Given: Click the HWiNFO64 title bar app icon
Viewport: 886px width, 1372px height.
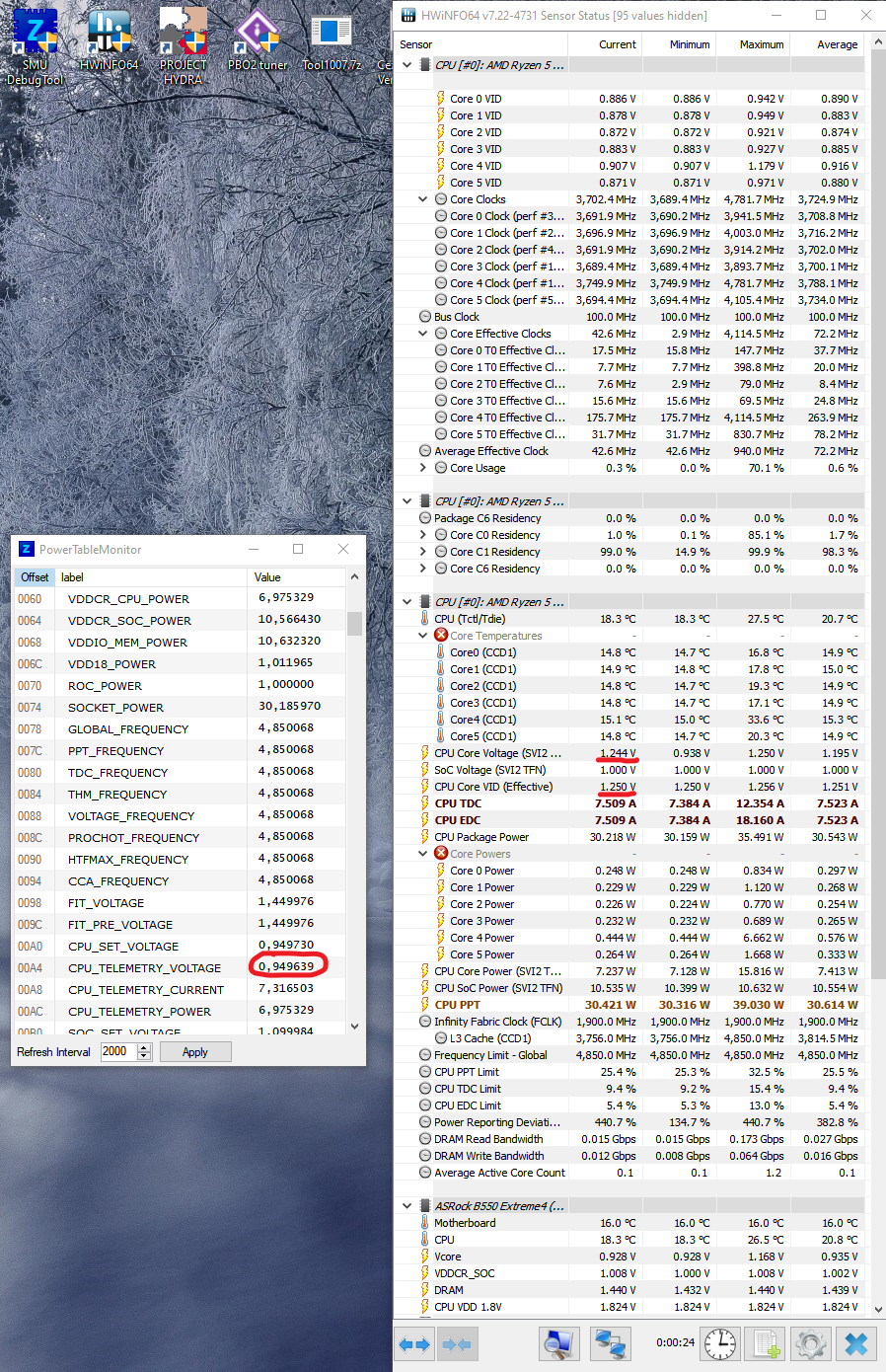Looking at the screenshot, I should point(407,15).
